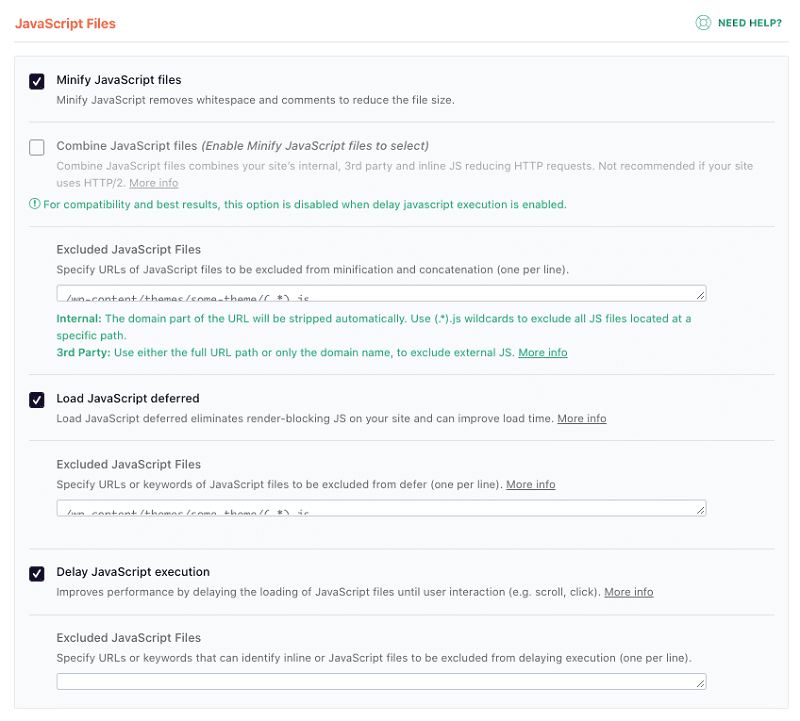Screen dimensions: 800x721
Task: Open More info for excluded defer files
Action: point(531,484)
